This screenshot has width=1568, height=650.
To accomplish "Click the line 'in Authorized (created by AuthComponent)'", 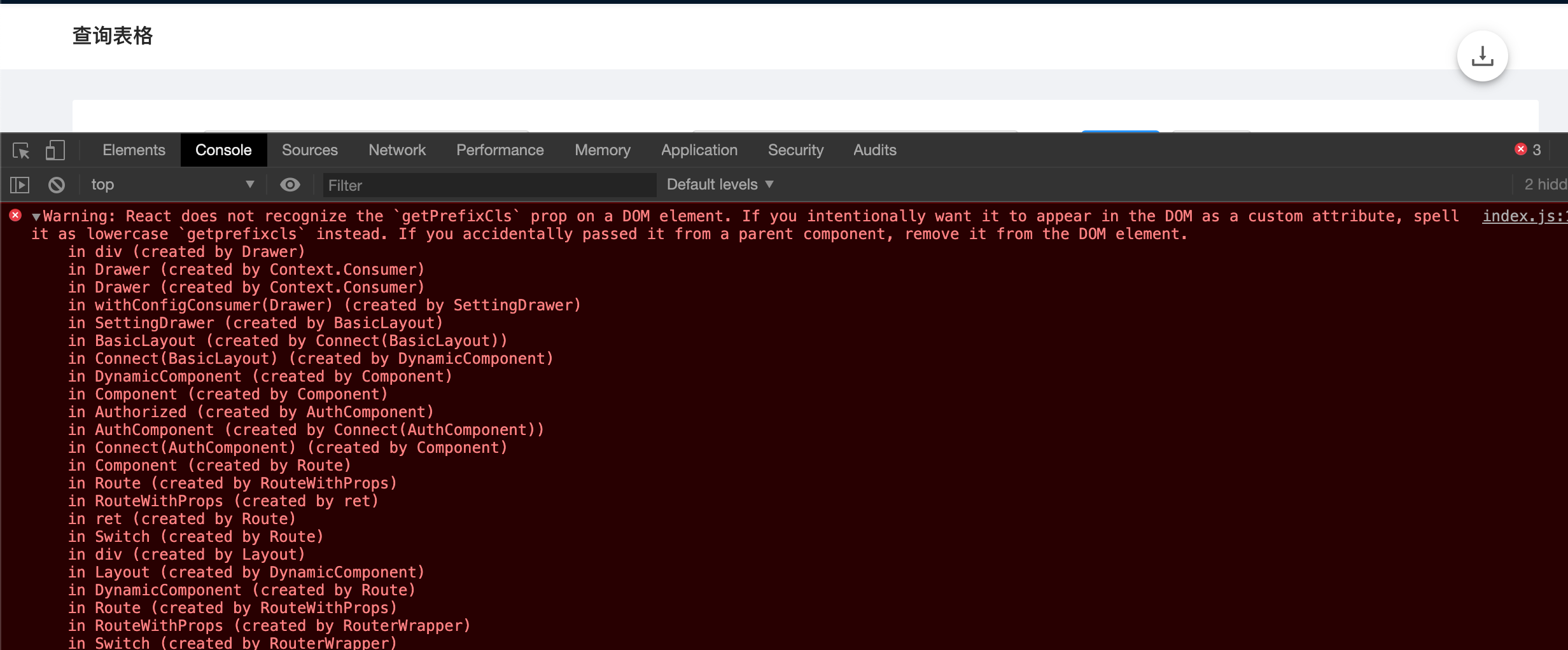I will point(251,412).
